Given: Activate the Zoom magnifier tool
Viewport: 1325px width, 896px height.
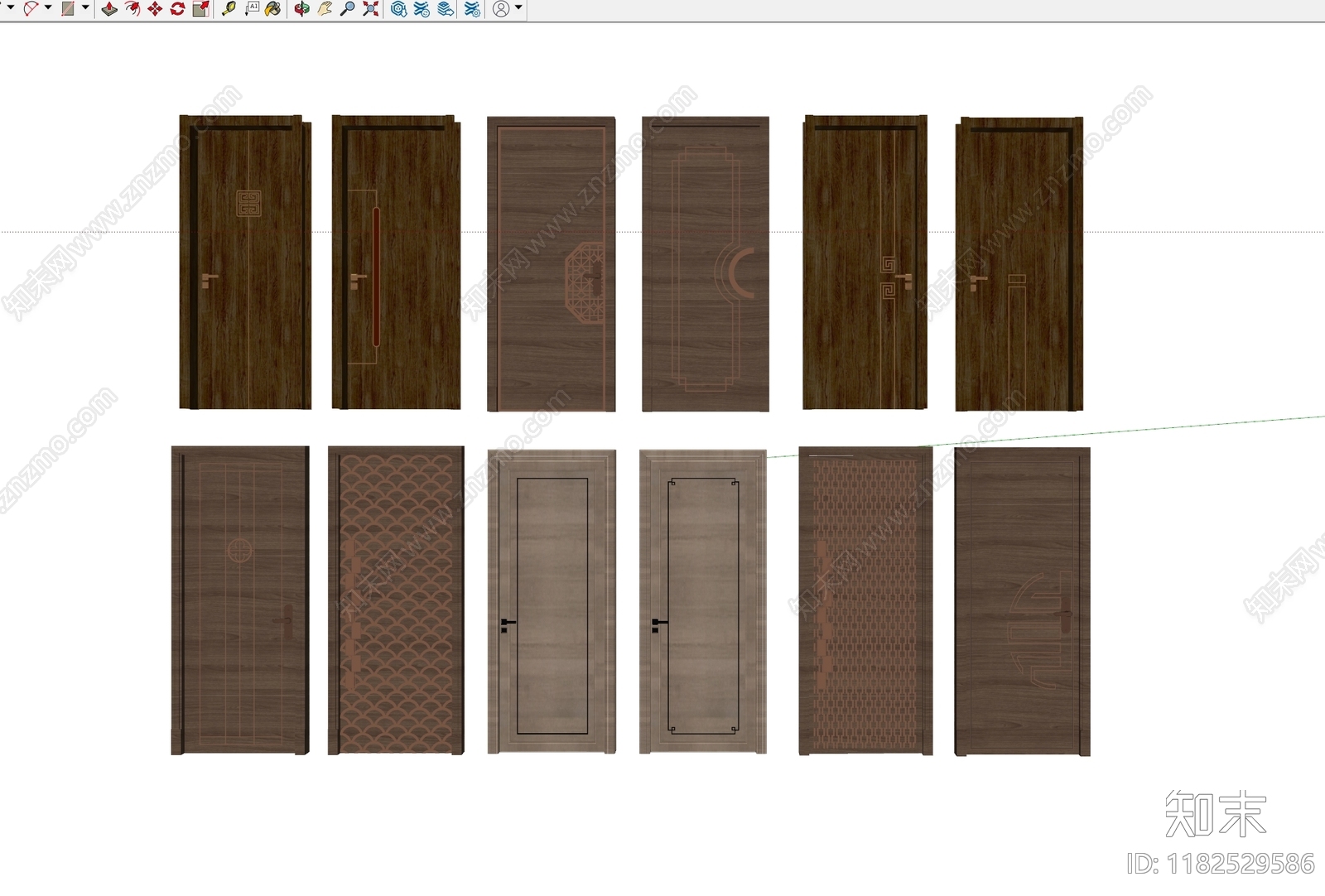Looking at the screenshot, I should click(x=348, y=8).
